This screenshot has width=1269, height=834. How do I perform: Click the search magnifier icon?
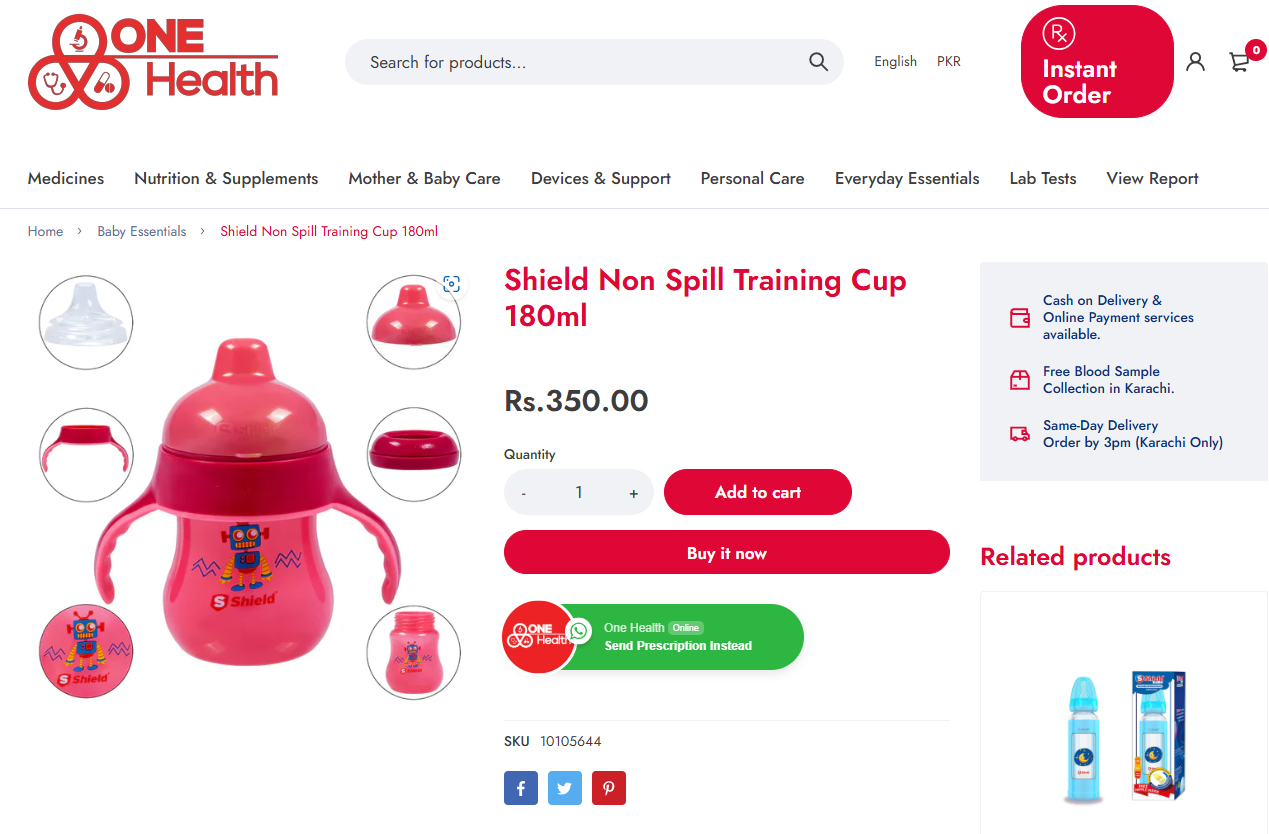pyautogui.click(x=818, y=62)
